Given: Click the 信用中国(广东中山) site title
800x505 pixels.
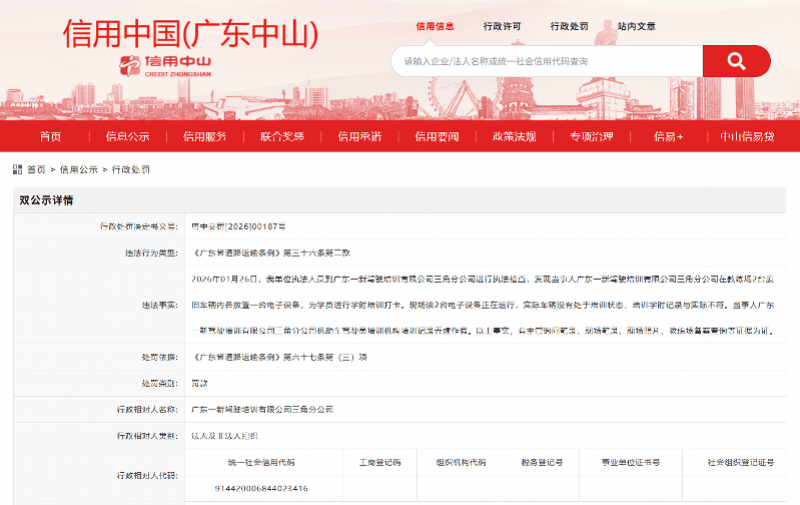Looking at the screenshot, I should 191,34.
